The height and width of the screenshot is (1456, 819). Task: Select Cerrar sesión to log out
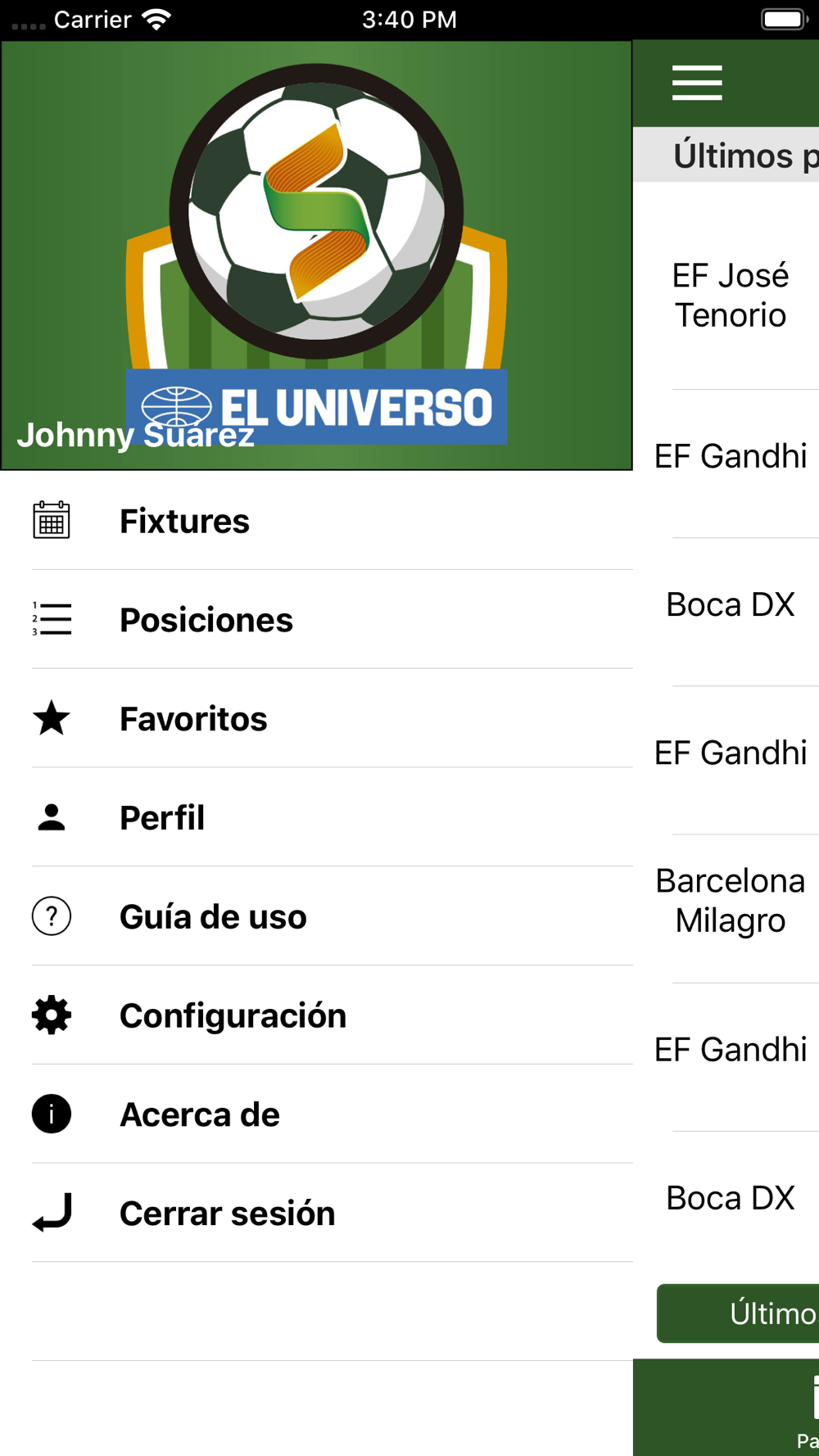click(228, 1214)
